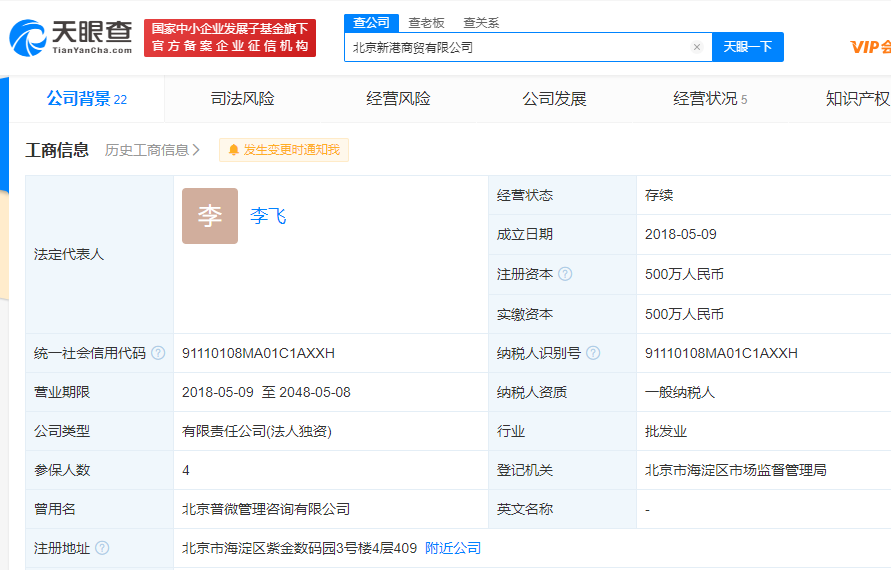Click the help icon next to 注册资本
The image size is (891, 570).
[565, 274]
